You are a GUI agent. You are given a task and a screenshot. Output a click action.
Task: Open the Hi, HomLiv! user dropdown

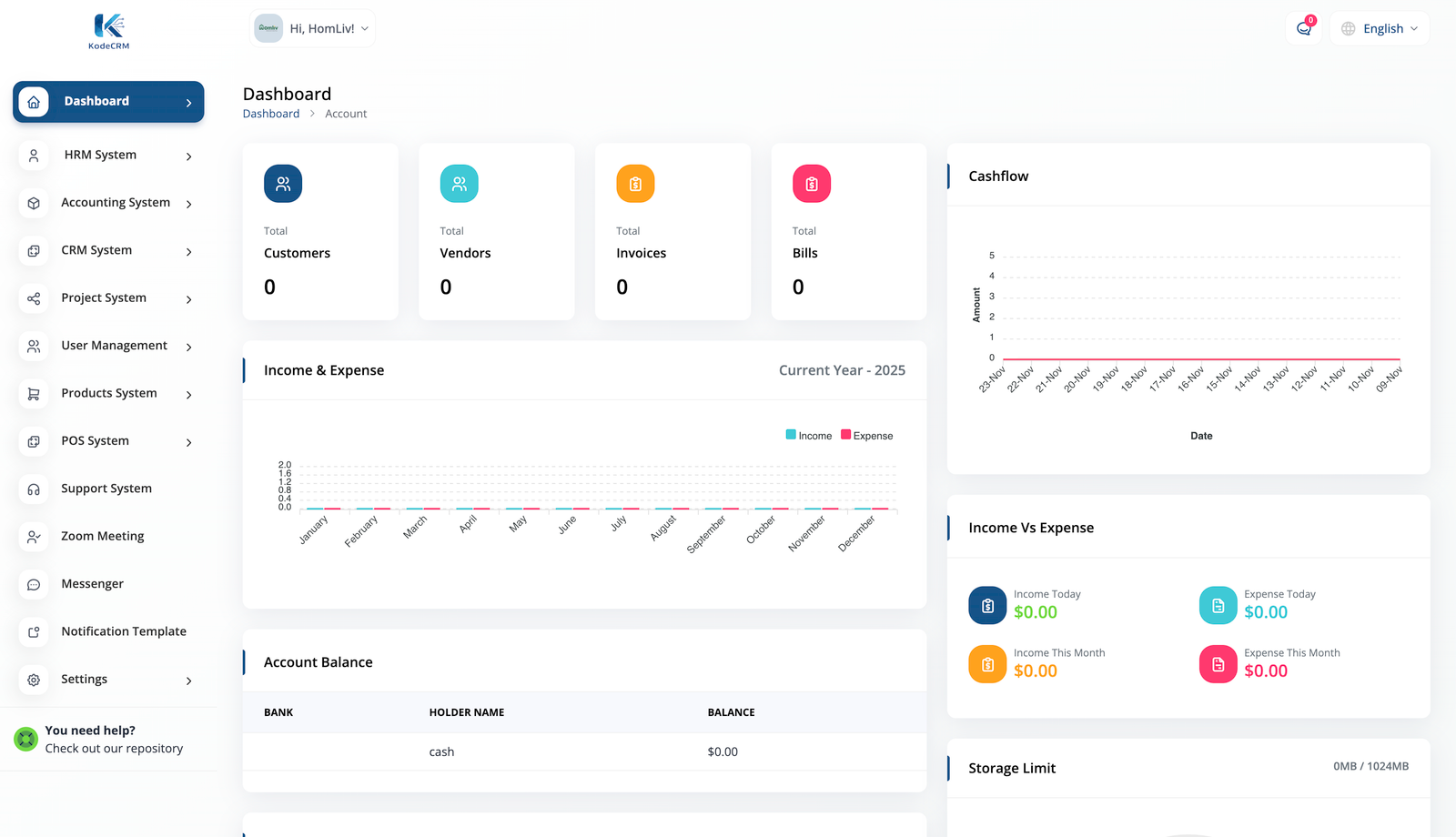(x=312, y=28)
